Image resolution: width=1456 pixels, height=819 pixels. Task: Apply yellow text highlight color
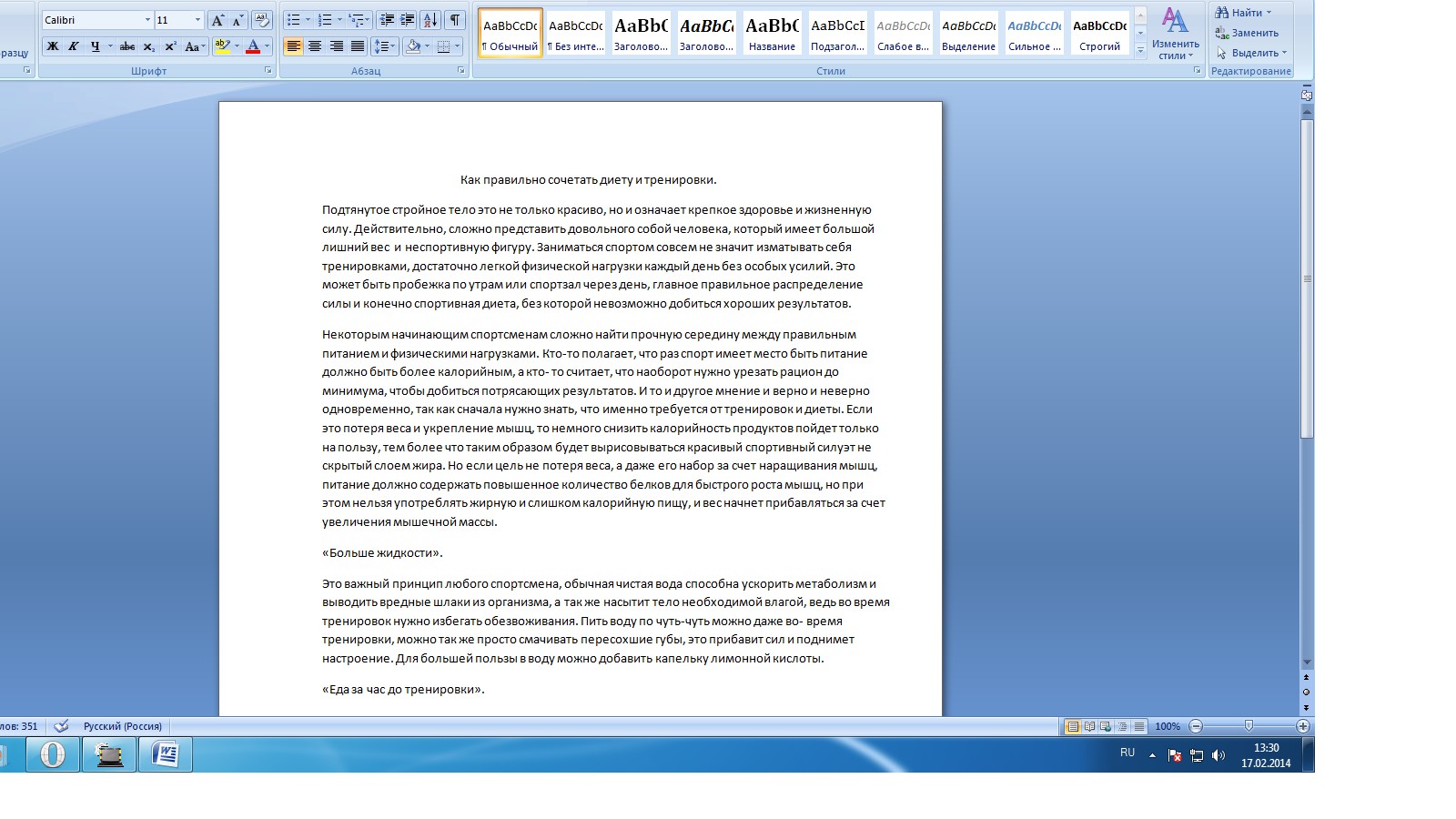click(x=222, y=46)
